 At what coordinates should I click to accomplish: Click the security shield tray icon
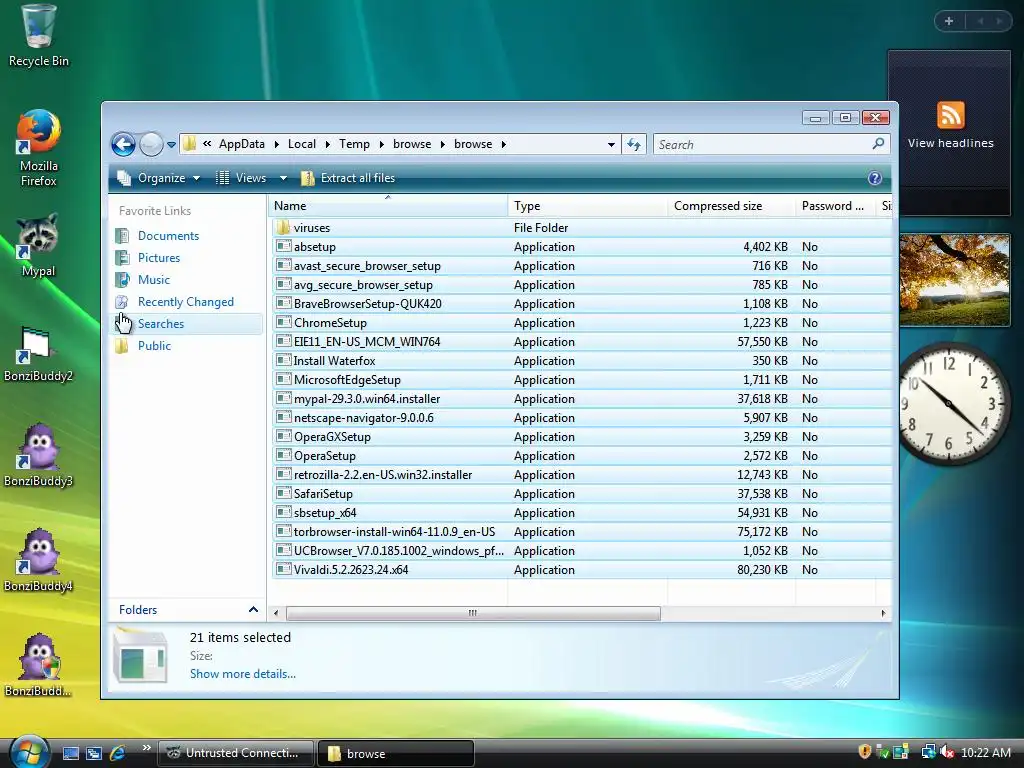(x=865, y=752)
